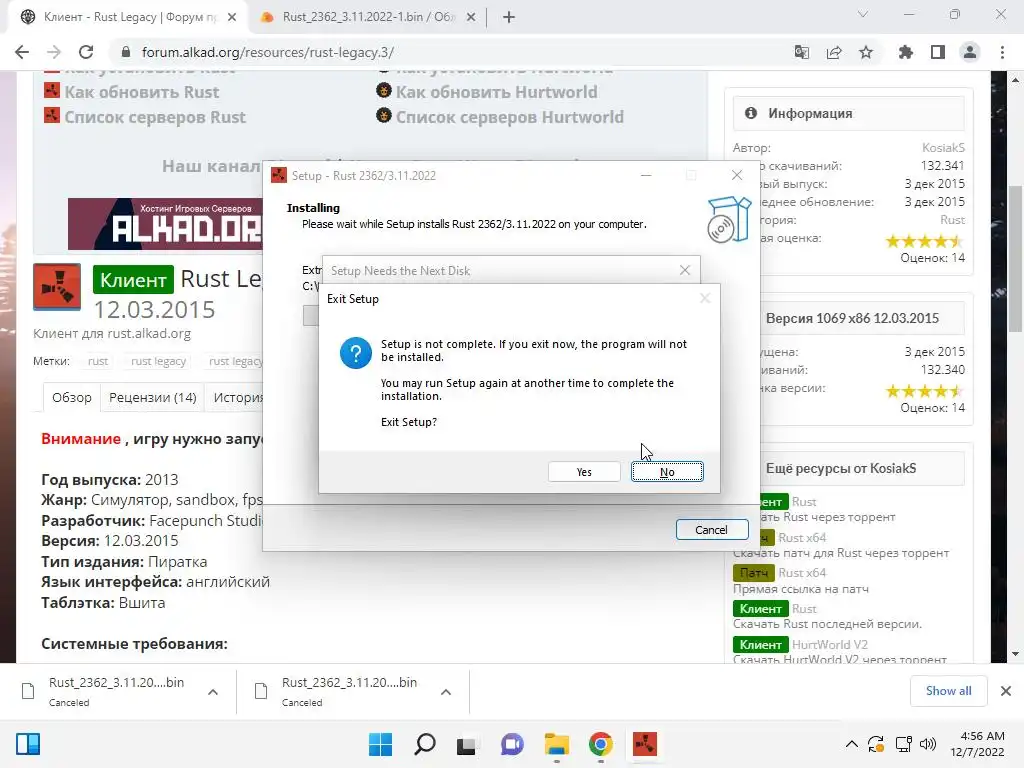Show hidden system tray icons
Image resolution: width=1024 pixels, height=768 pixels.
[852, 744]
